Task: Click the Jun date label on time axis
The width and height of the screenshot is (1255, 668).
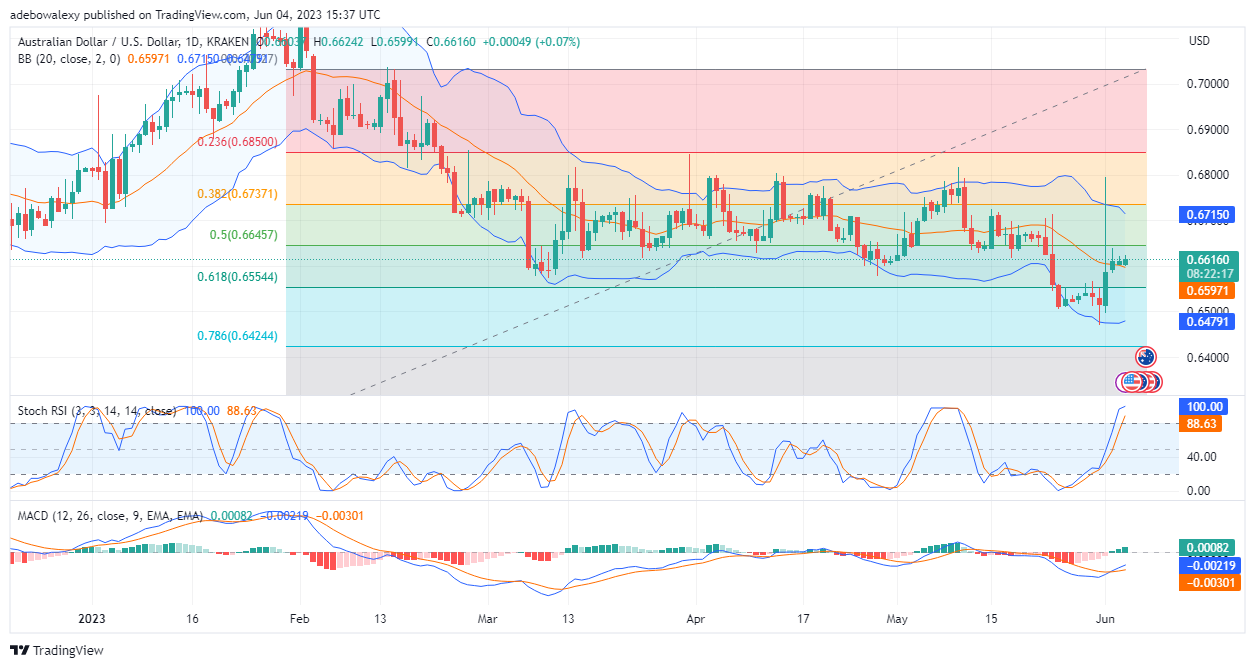Action: (x=1105, y=618)
